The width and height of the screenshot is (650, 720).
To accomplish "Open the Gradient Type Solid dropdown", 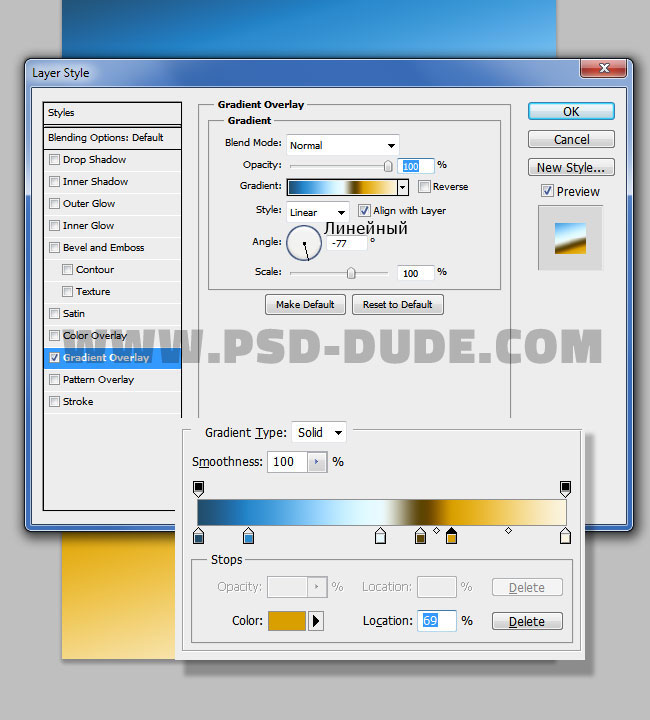I will point(319,433).
